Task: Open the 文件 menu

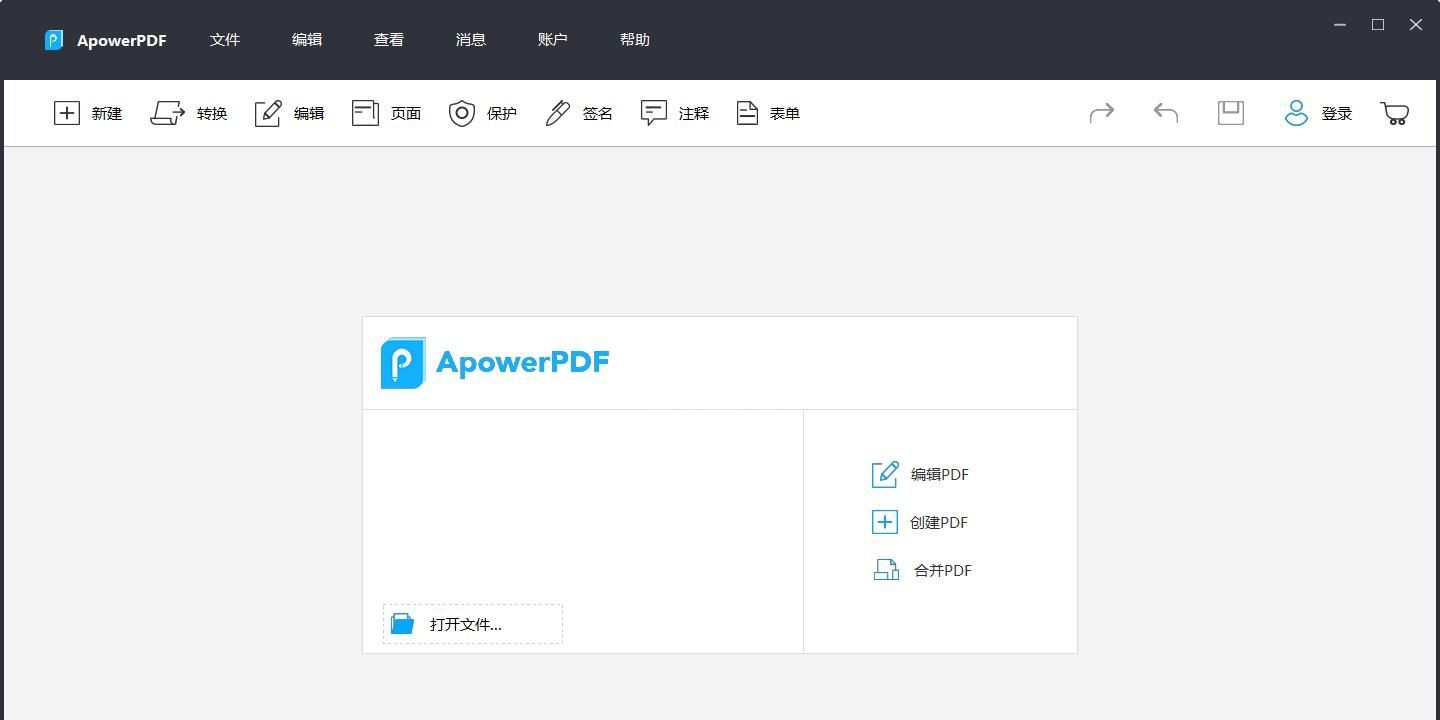Action: [225, 40]
